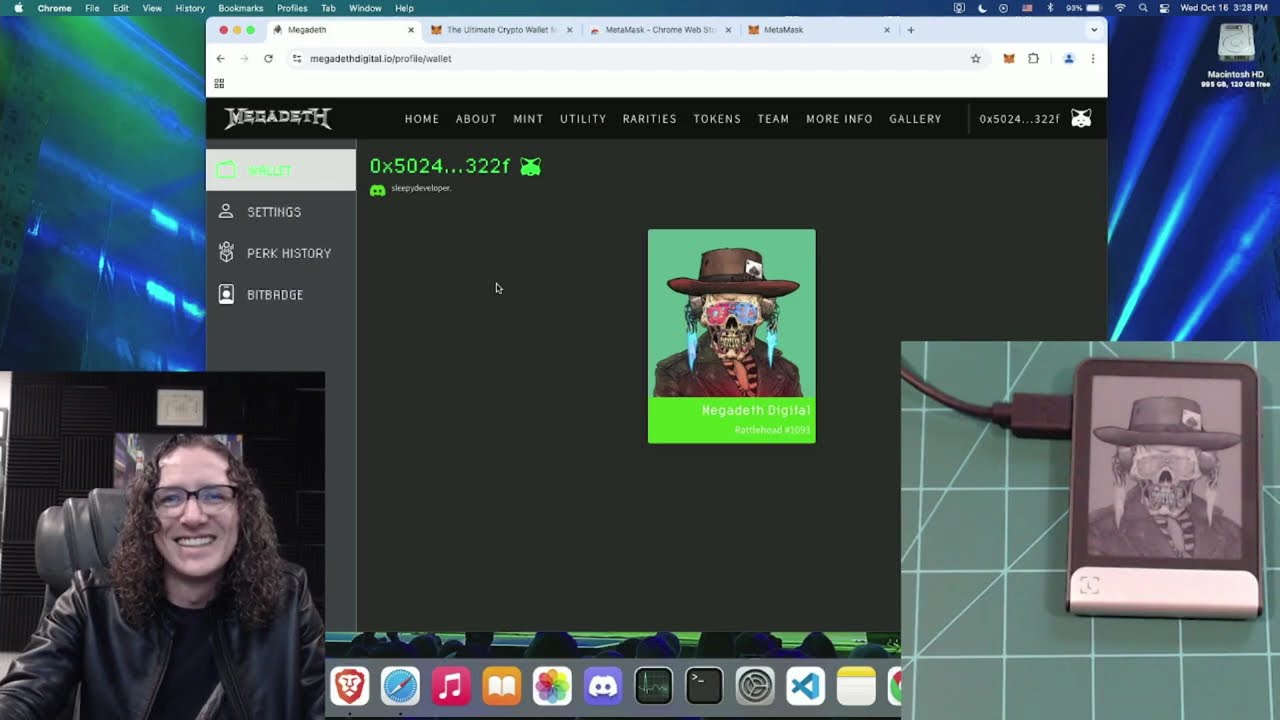Open Discord from the Dock
Viewport: 1280px width, 720px height.
tap(603, 686)
